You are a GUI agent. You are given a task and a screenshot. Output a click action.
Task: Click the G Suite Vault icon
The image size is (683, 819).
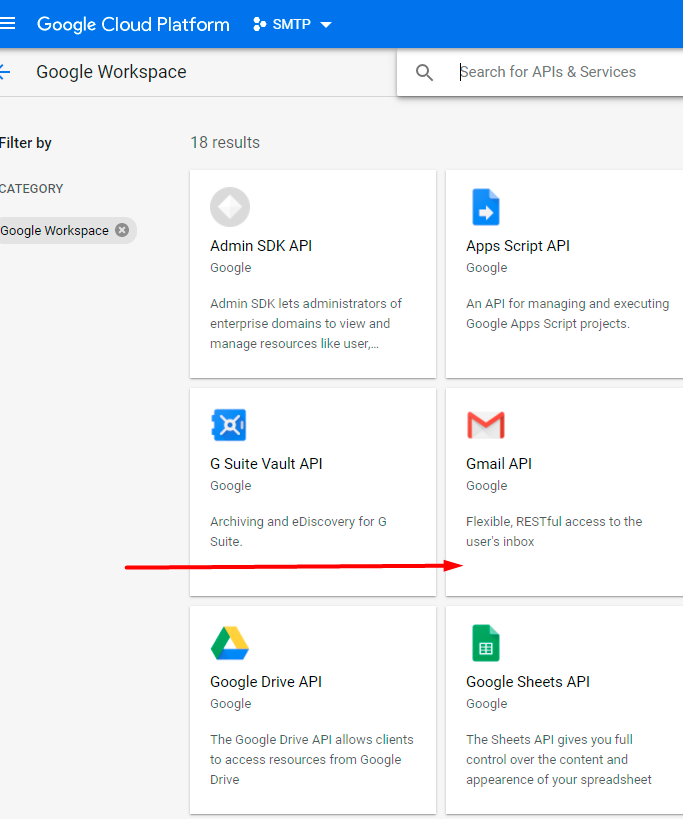coord(229,425)
